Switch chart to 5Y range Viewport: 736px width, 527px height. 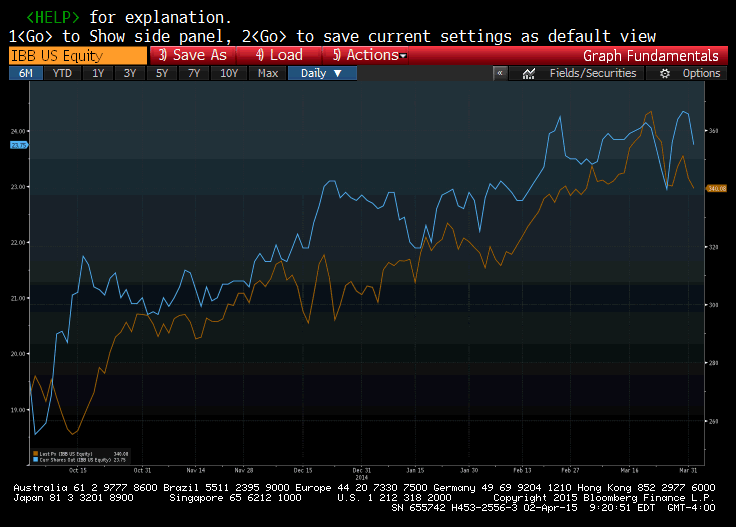pyautogui.click(x=162, y=73)
